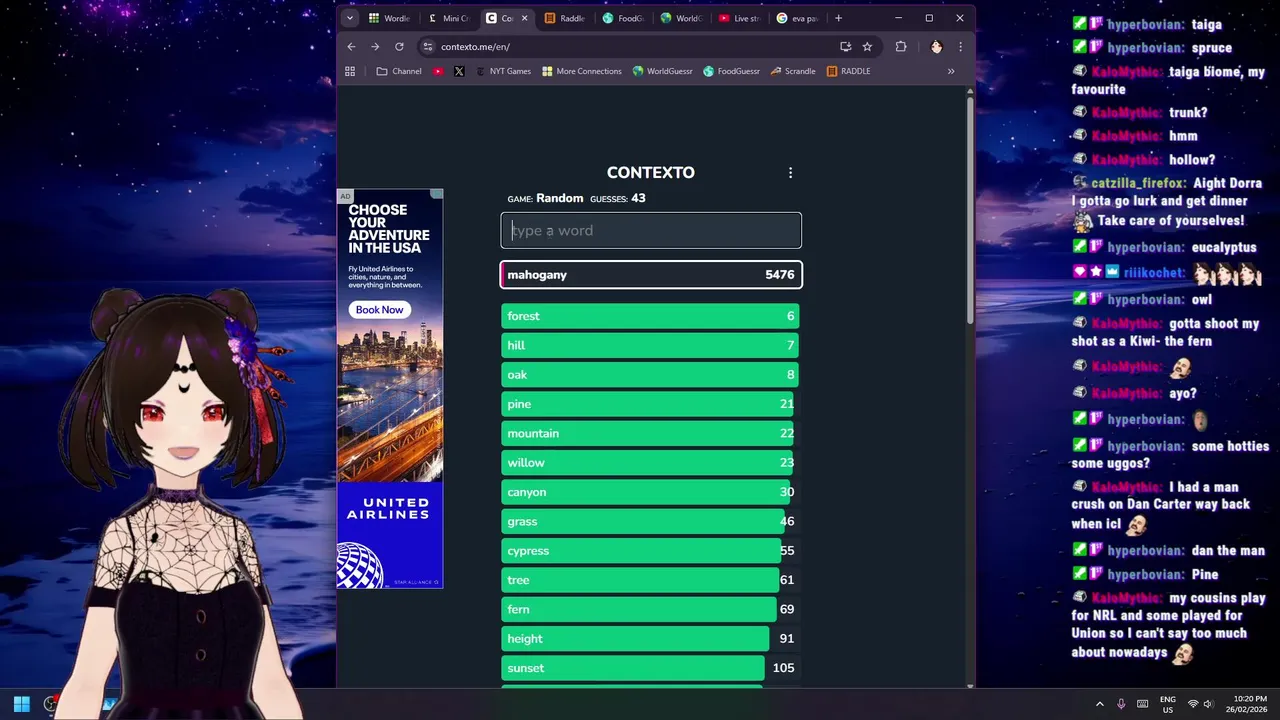Screen dimensions: 1280x720
Task: Show hidden system tray icons
Action: [x=1099, y=704]
